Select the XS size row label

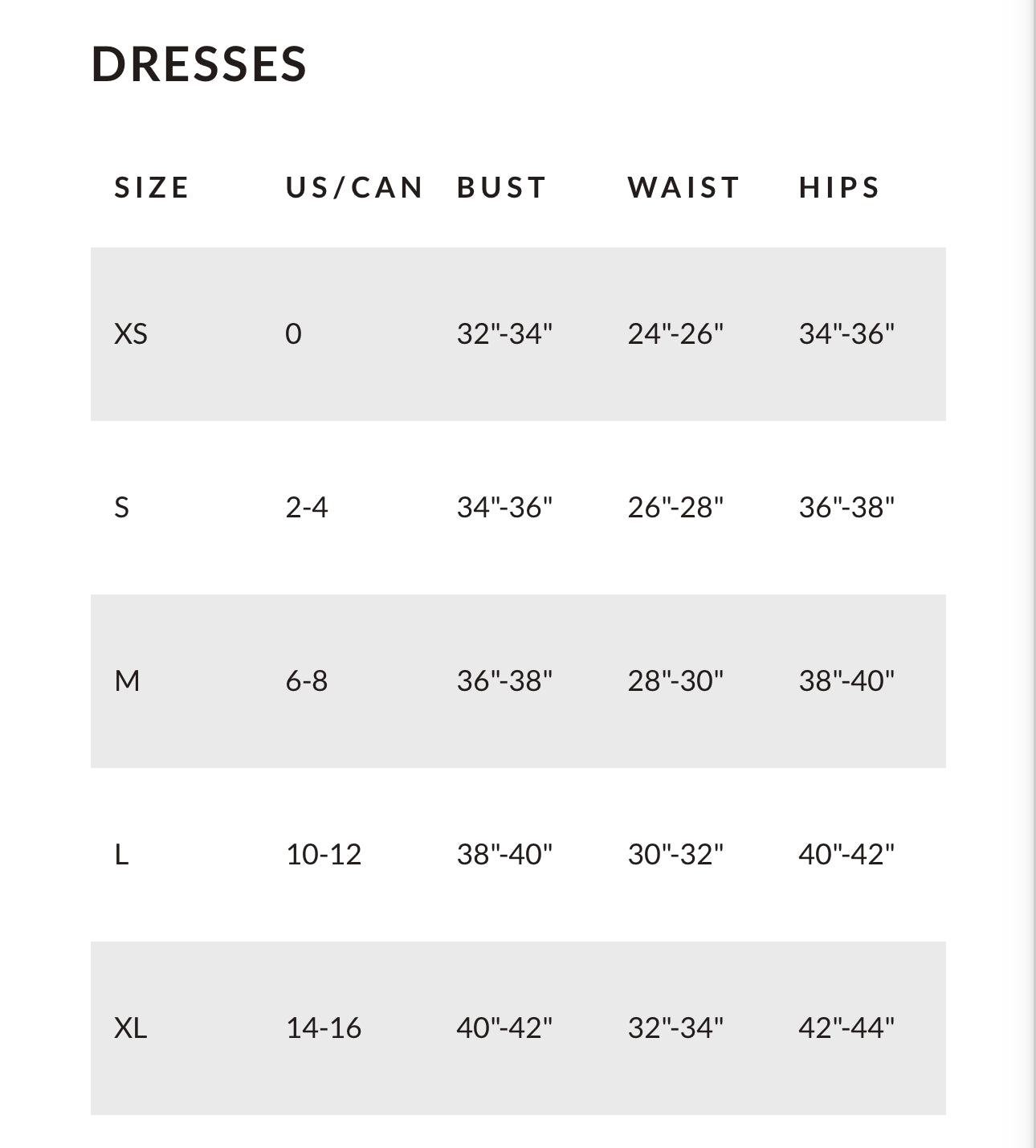tap(131, 333)
